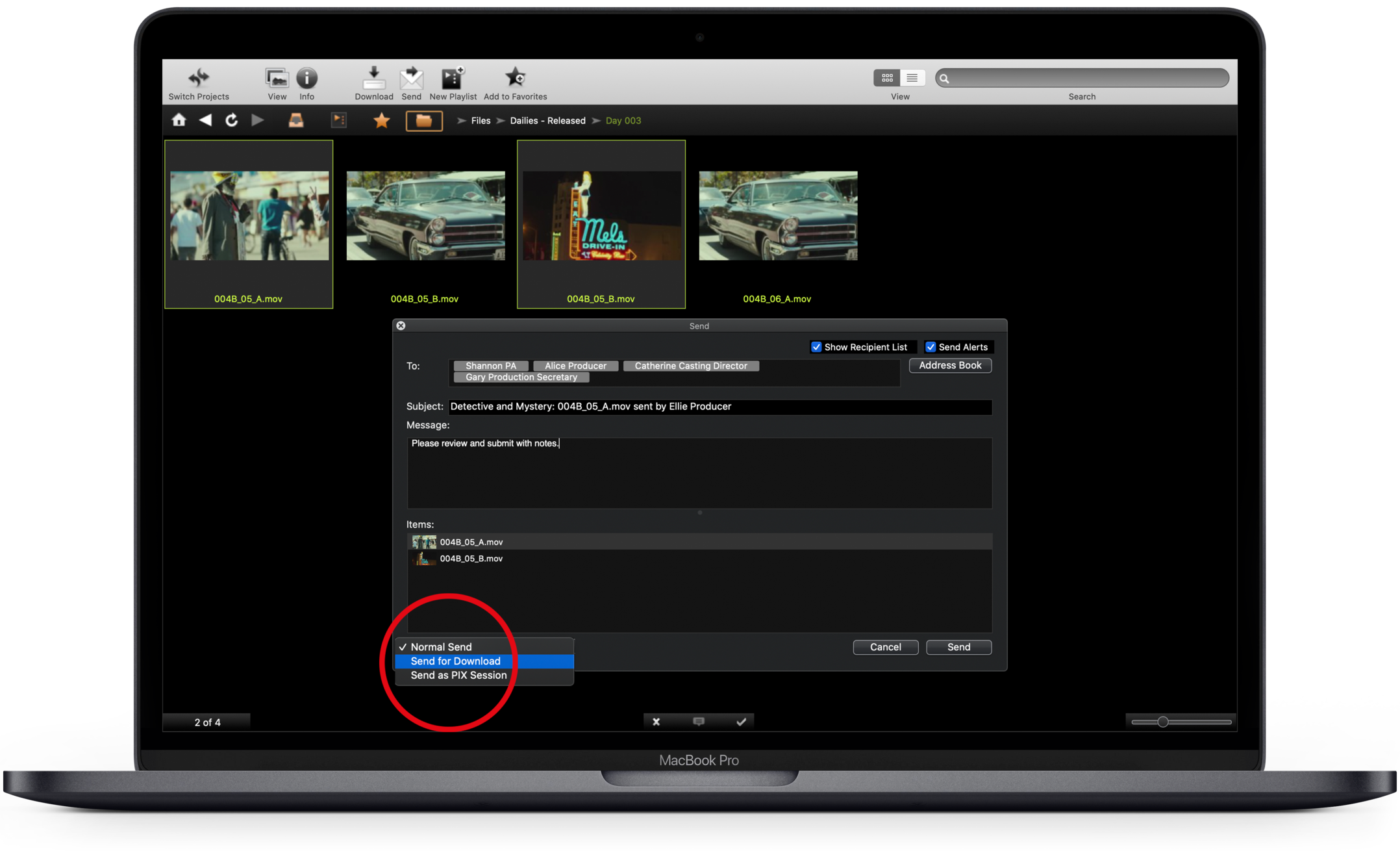Viewport: 1400px width, 851px height.
Task: Open the Address Book button
Action: (949, 366)
